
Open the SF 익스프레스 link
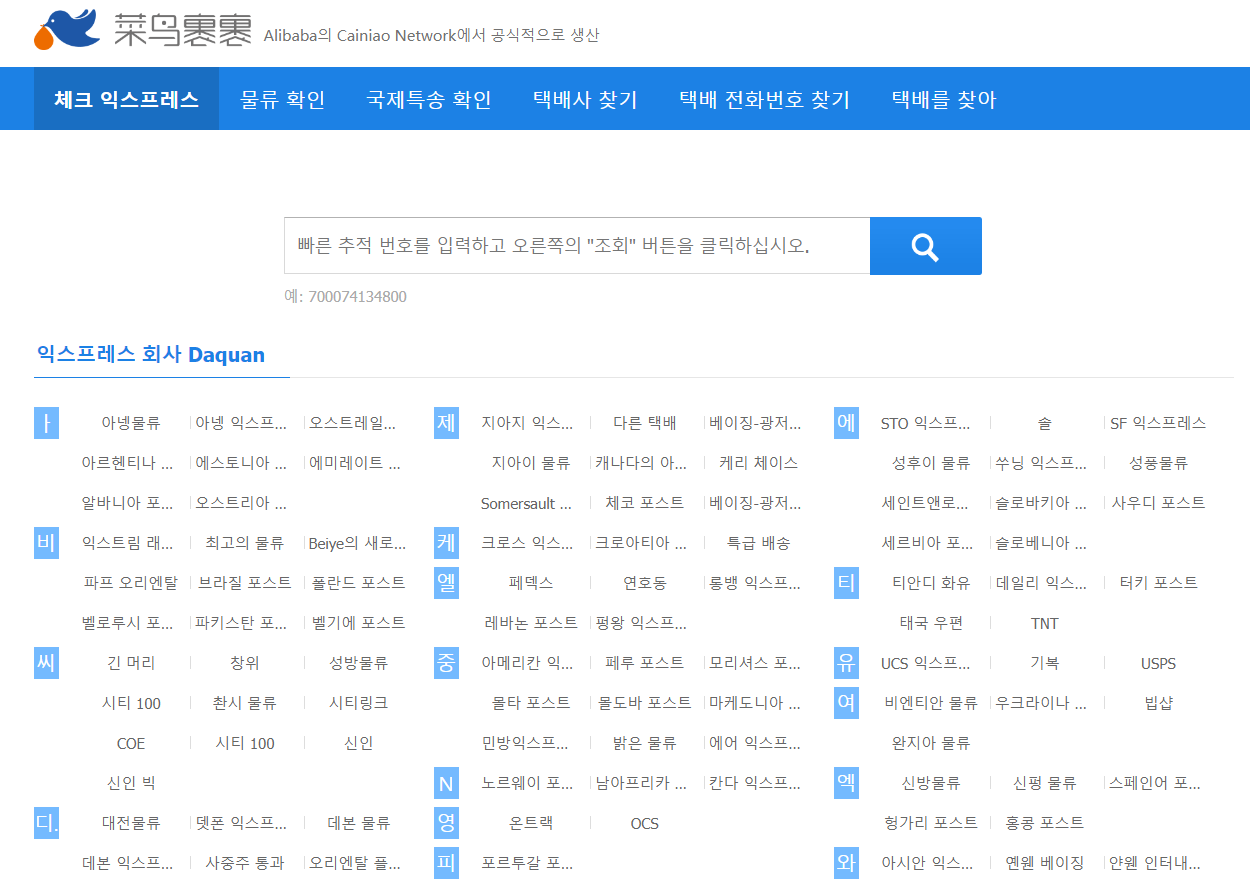pyautogui.click(x=1158, y=423)
